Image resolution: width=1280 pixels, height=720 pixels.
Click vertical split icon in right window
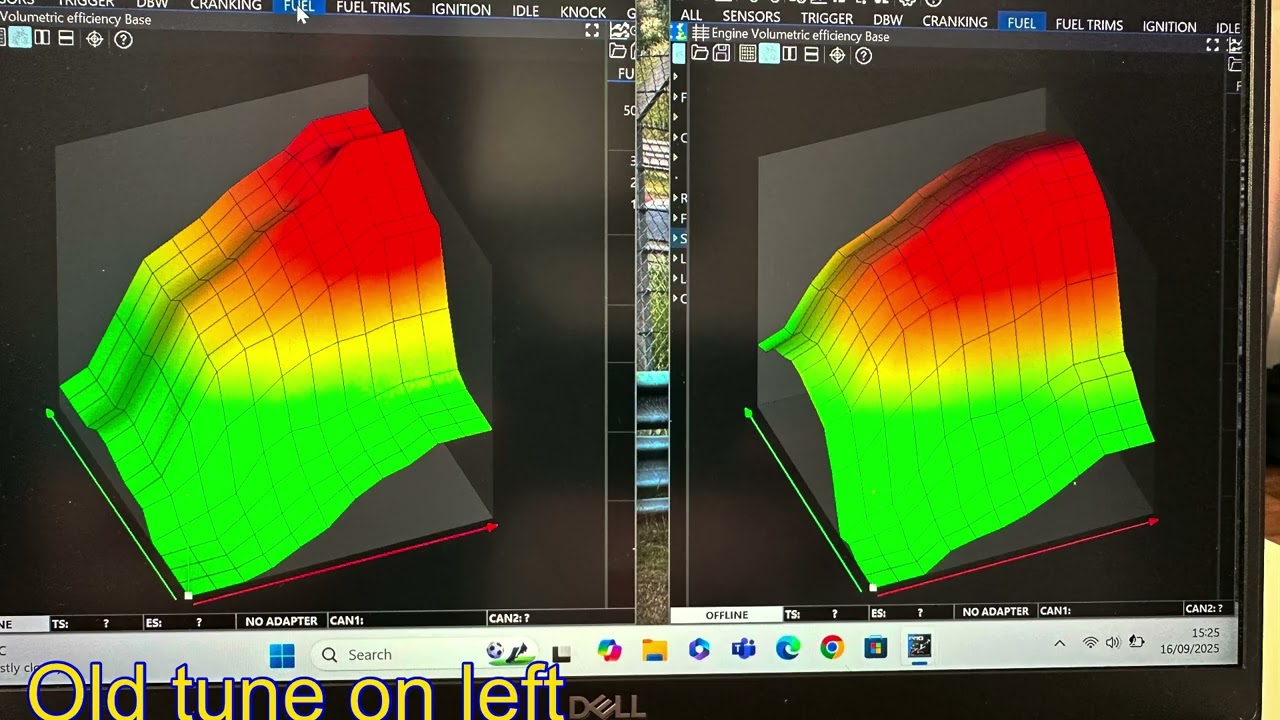tap(790, 54)
